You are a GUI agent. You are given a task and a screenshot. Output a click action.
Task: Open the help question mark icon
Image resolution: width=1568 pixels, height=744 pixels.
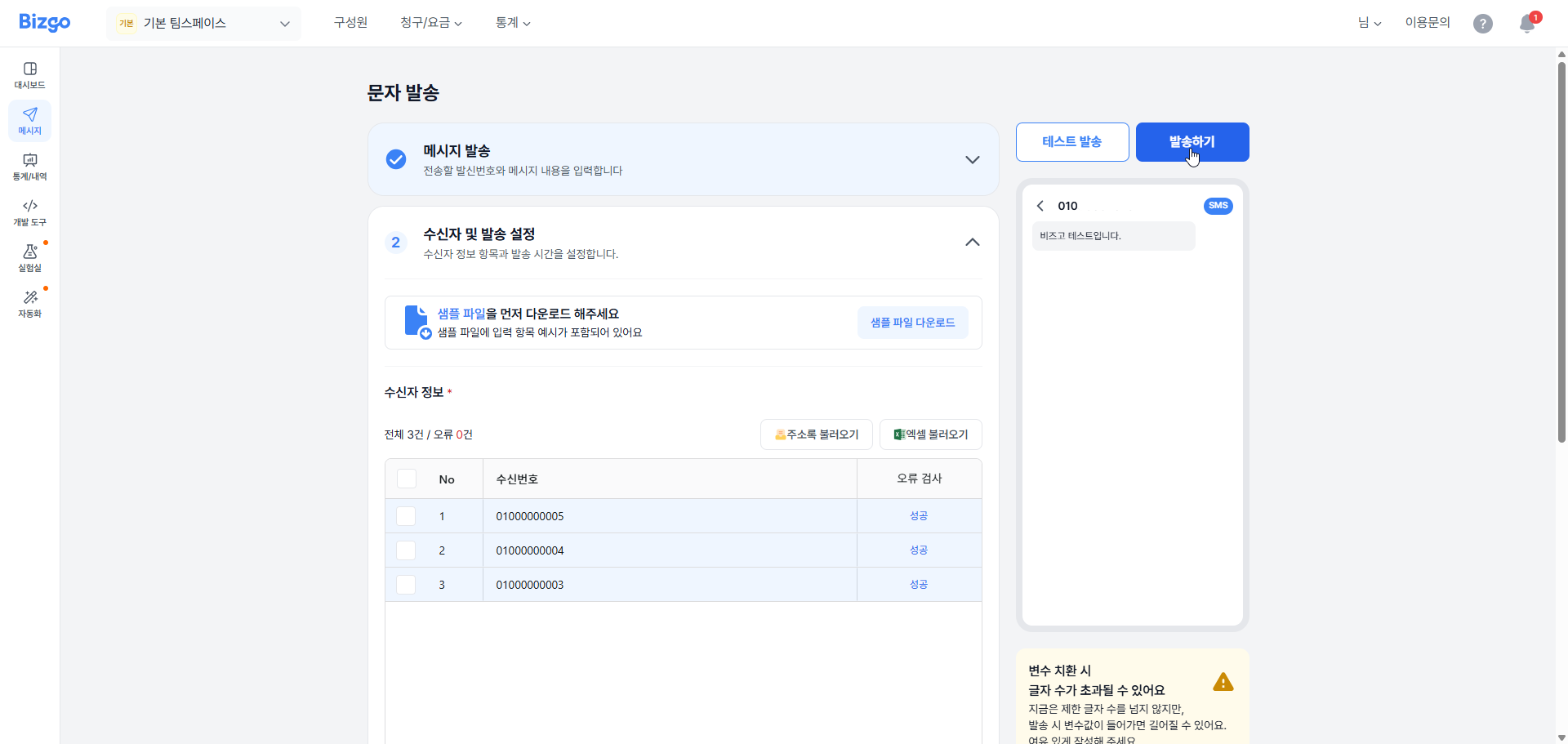click(x=1482, y=23)
